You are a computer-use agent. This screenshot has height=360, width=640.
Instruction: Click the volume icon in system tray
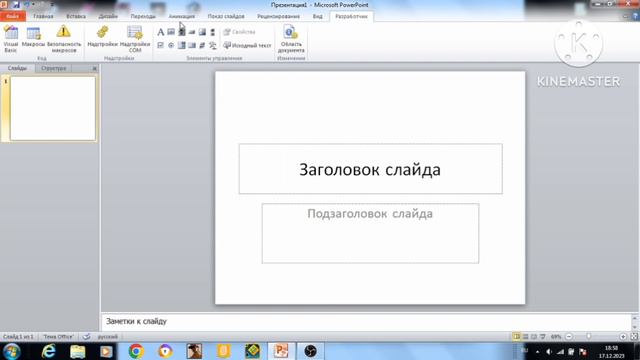[549, 351]
